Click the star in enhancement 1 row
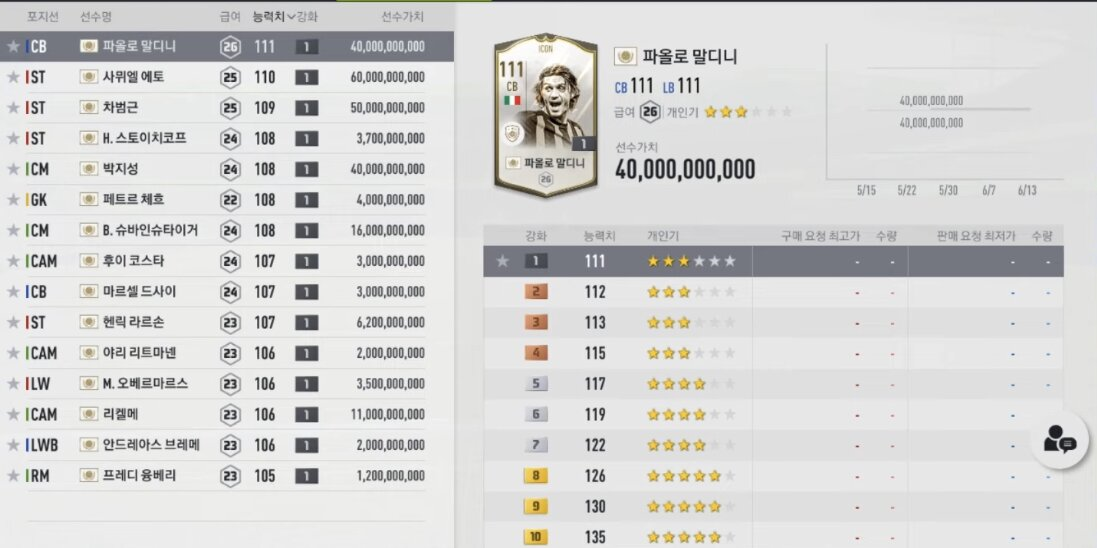Viewport: 1097px width, 548px height. click(502, 261)
